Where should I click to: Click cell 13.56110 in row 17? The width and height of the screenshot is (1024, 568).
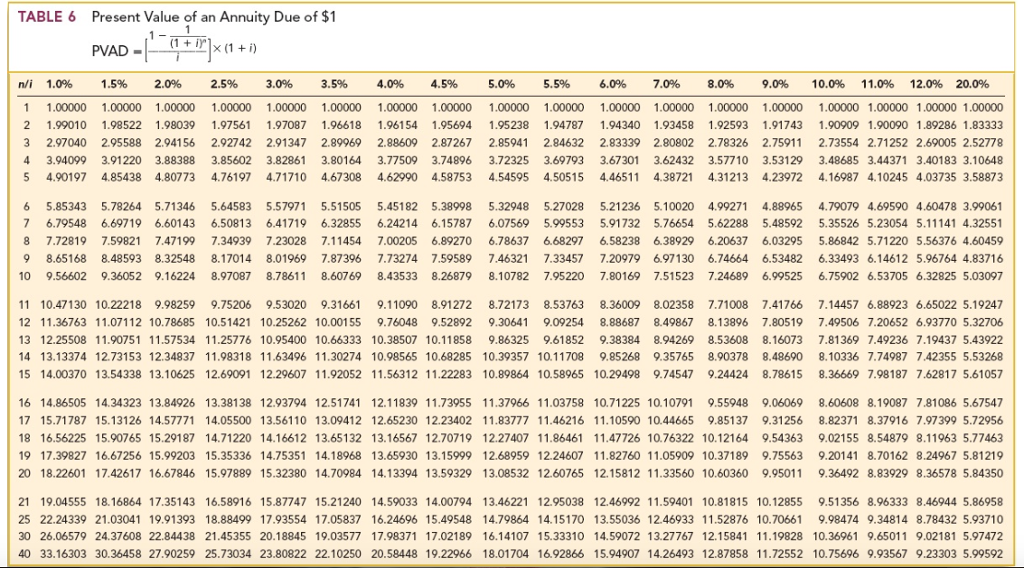[x=283, y=421]
